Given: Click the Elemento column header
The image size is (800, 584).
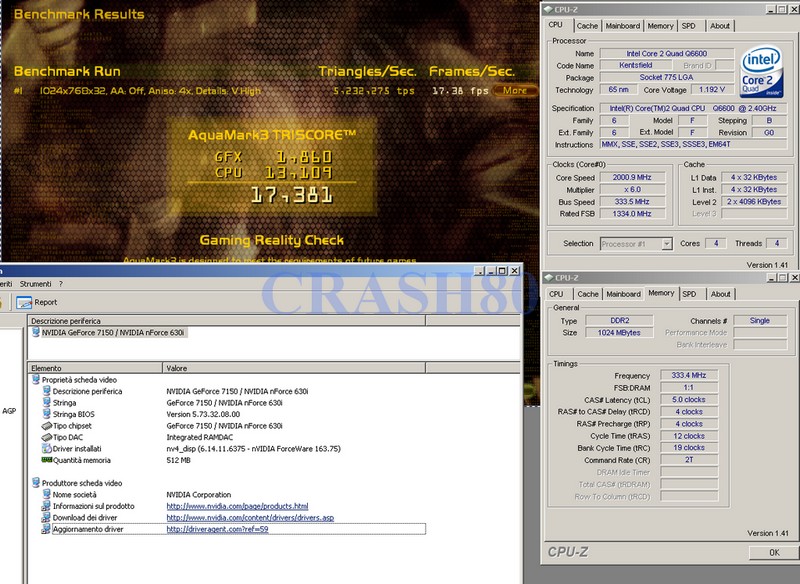Looking at the screenshot, I should pyautogui.click(x=95, y=368).
